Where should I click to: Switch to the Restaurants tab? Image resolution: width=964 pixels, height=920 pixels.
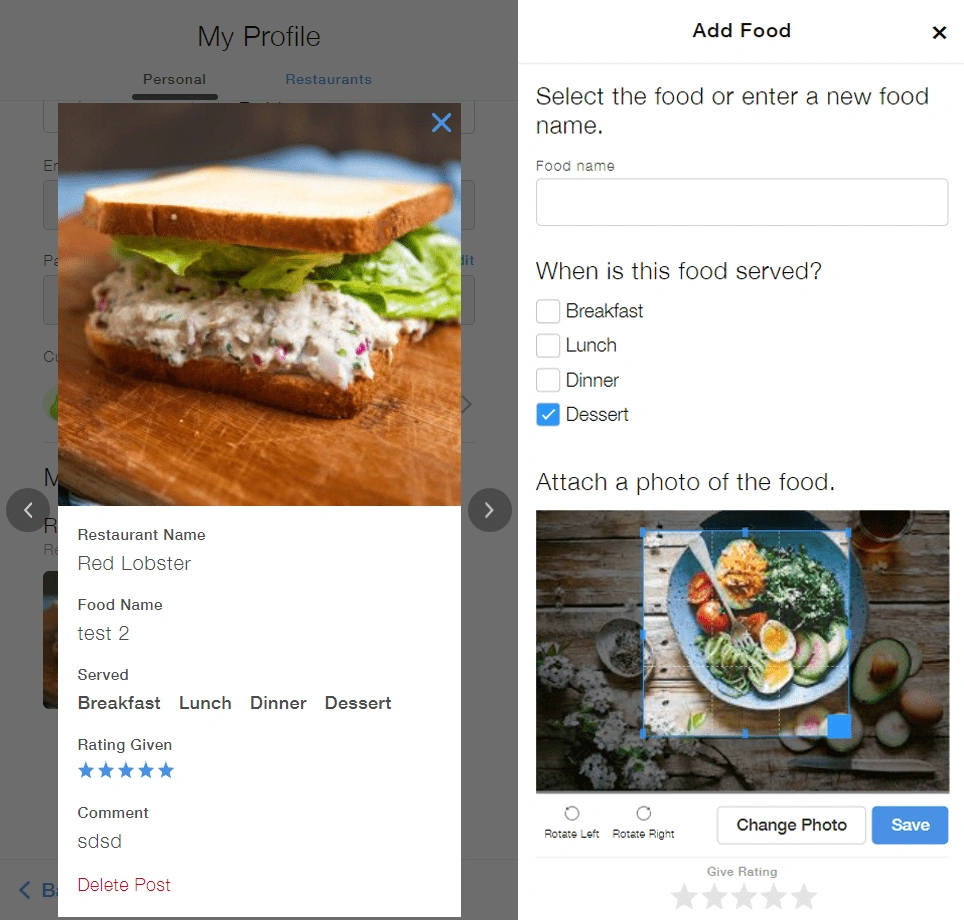click(x=328, y=79)
